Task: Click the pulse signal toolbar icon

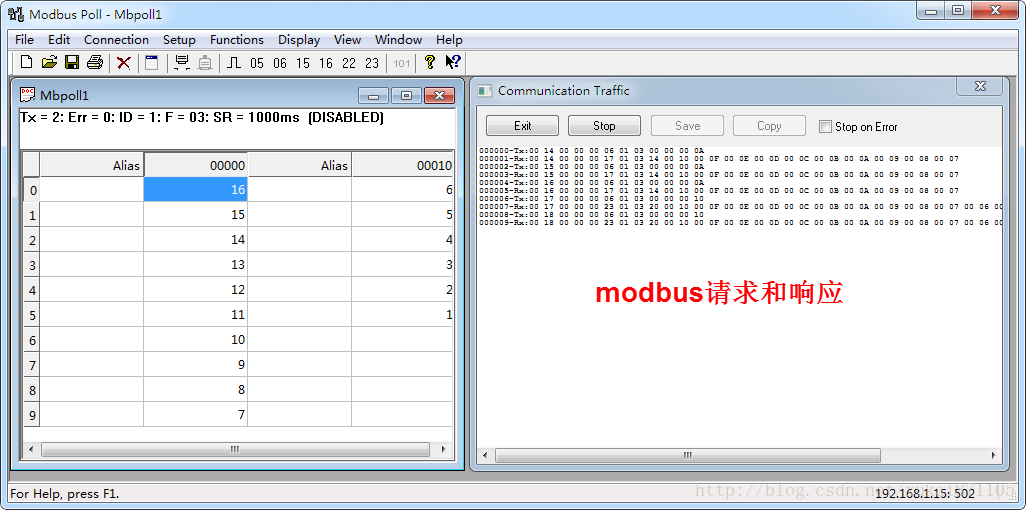Action: (x=234, y=63)
